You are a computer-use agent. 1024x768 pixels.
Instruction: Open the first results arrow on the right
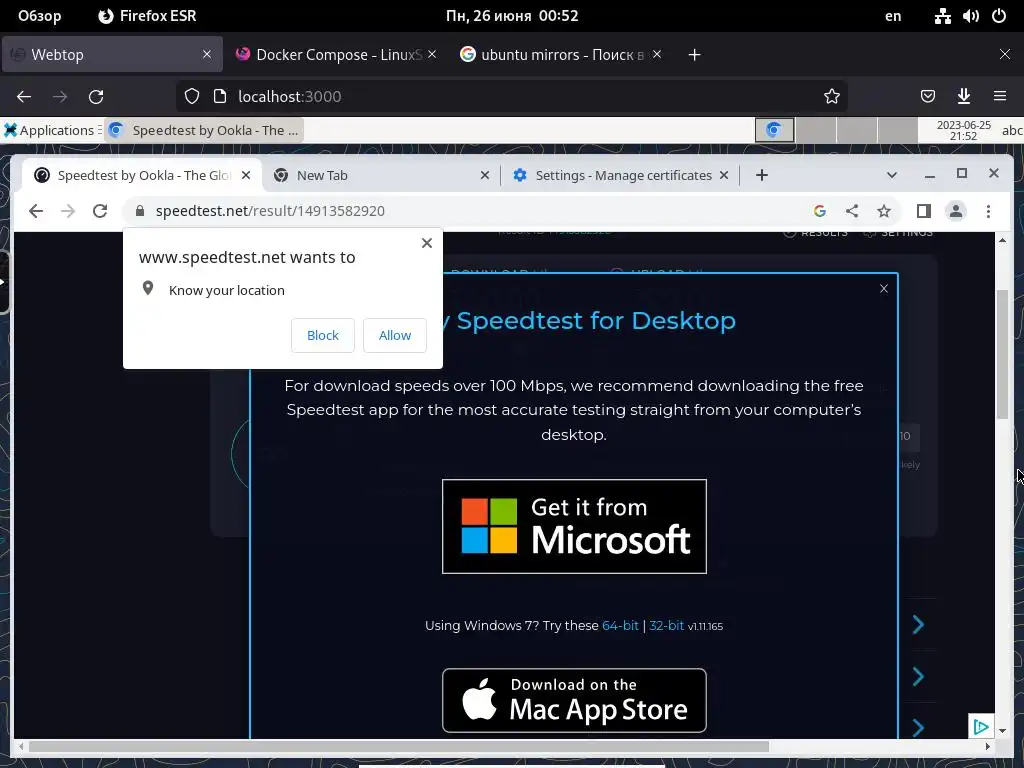pos(918,624)
